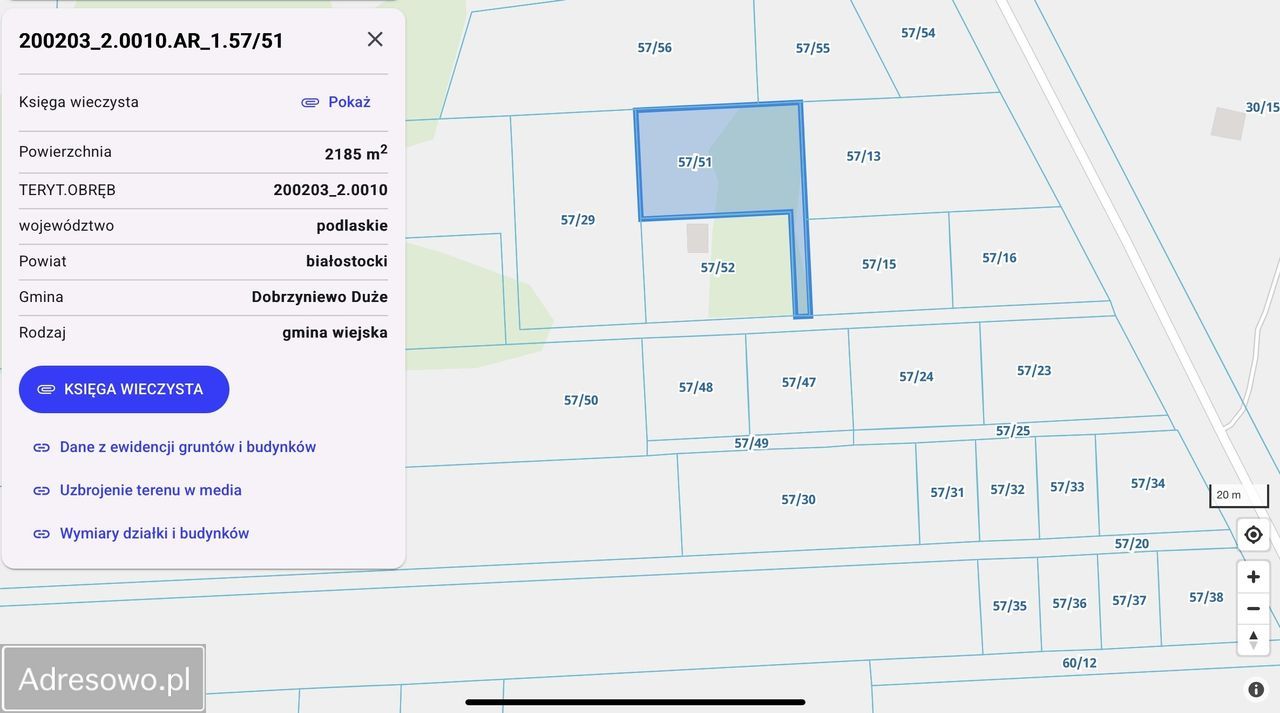Screen dimensions: 1280x713
Task: Click link icon beside Dane z ewidencji gruntów
Action: [41, 447]
